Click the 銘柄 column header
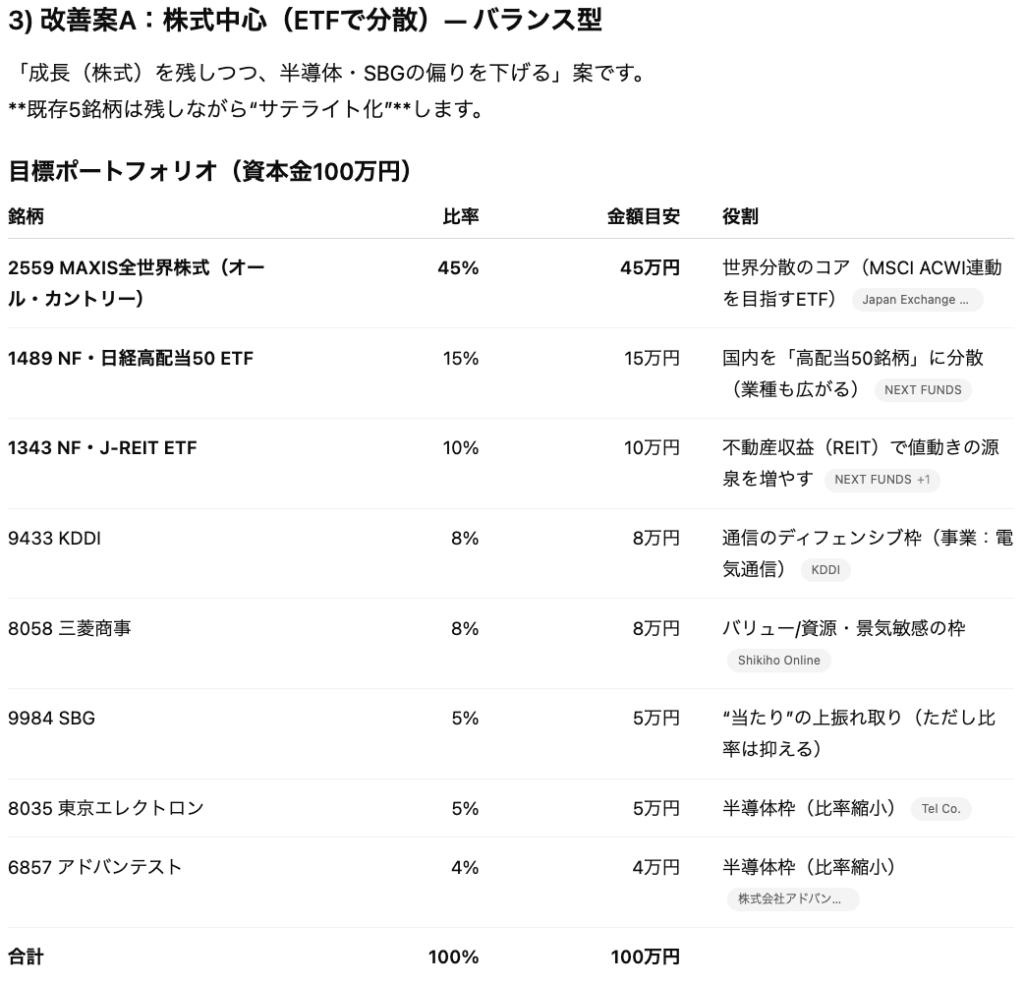The image size is (1024, 983). point(26,216)
